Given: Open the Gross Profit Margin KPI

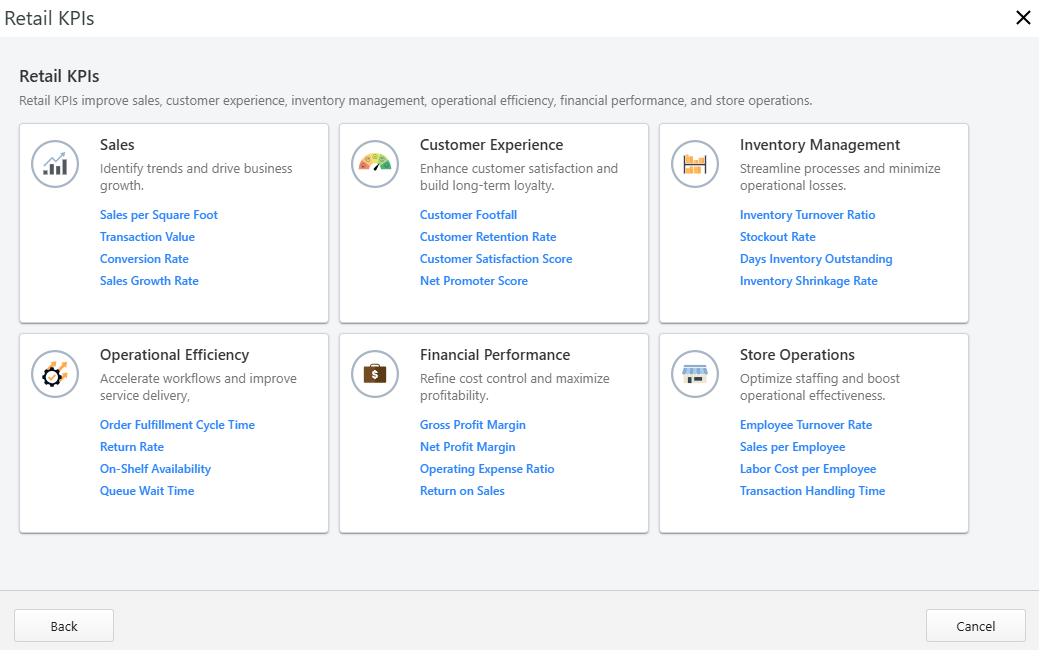Looking at the screenshot, I should click(x=472, y=424).
